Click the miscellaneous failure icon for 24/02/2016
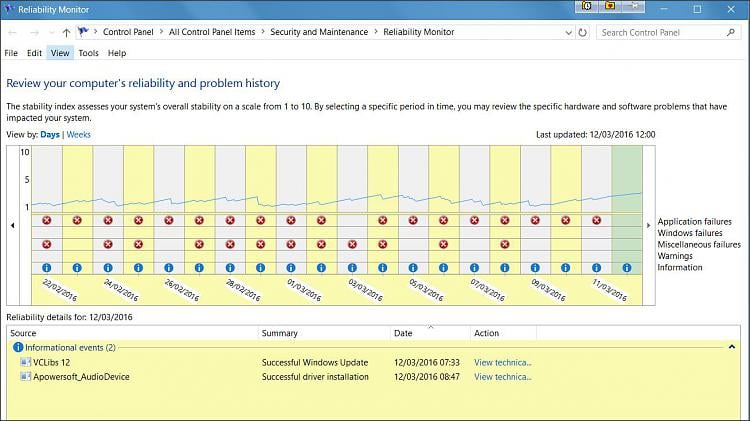Screen dimensions: 750x421 click(x=108, y=244)
